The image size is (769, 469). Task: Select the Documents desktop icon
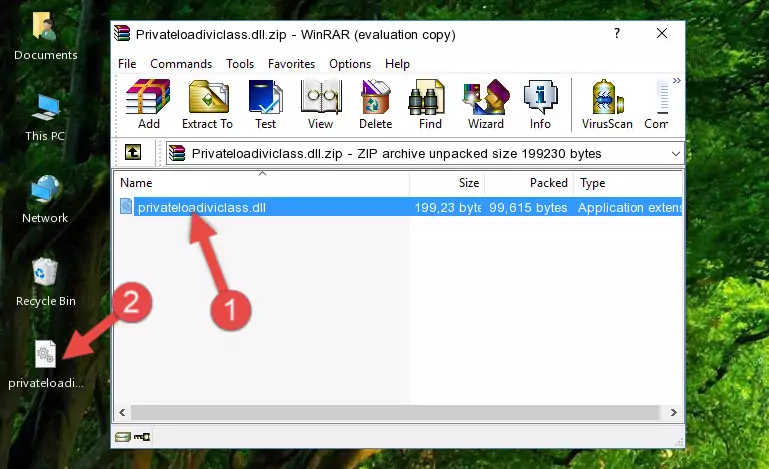coord(45,36)
